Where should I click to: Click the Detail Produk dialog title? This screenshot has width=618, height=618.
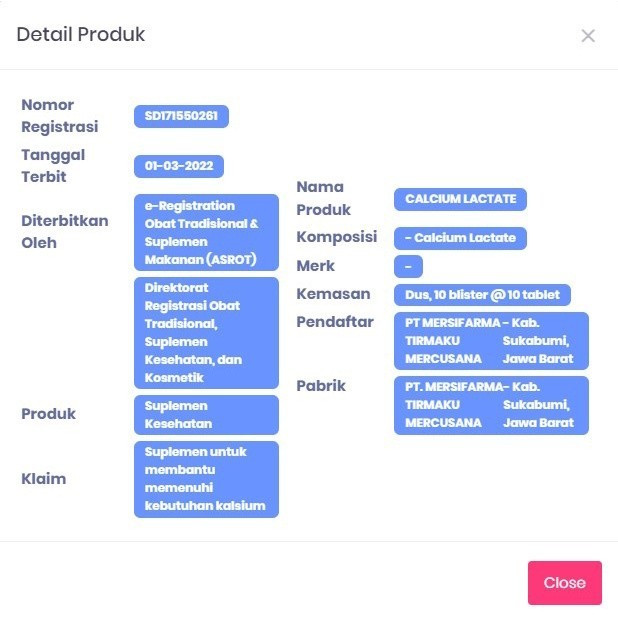tap(81, 35)
